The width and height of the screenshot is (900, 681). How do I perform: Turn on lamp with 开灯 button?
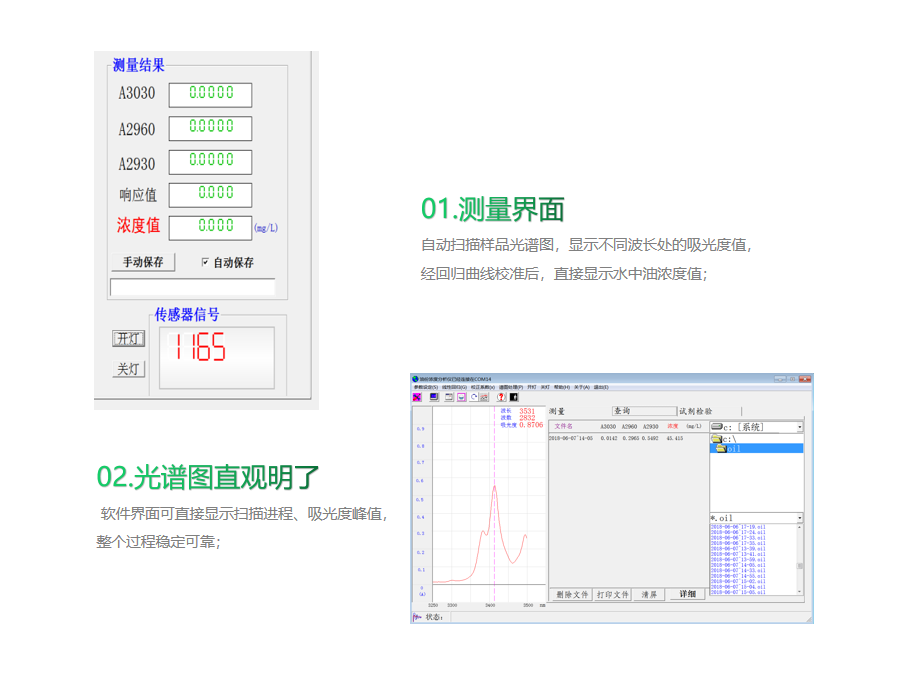pos(128,339)
